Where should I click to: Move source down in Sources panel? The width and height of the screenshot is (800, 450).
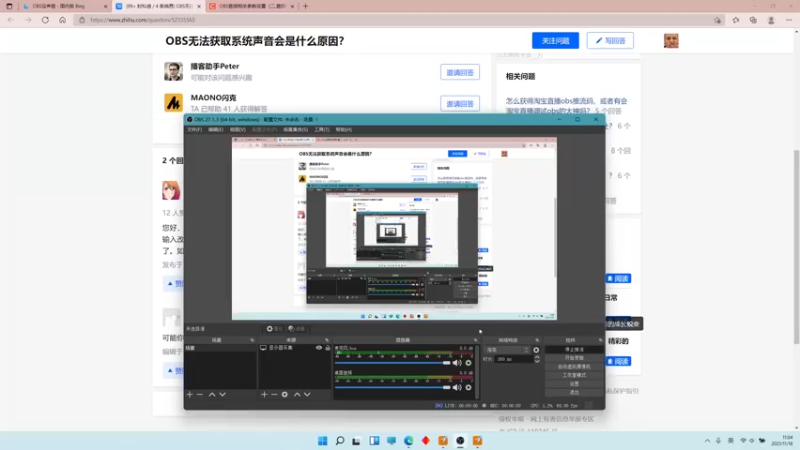[x=307, y=394]
